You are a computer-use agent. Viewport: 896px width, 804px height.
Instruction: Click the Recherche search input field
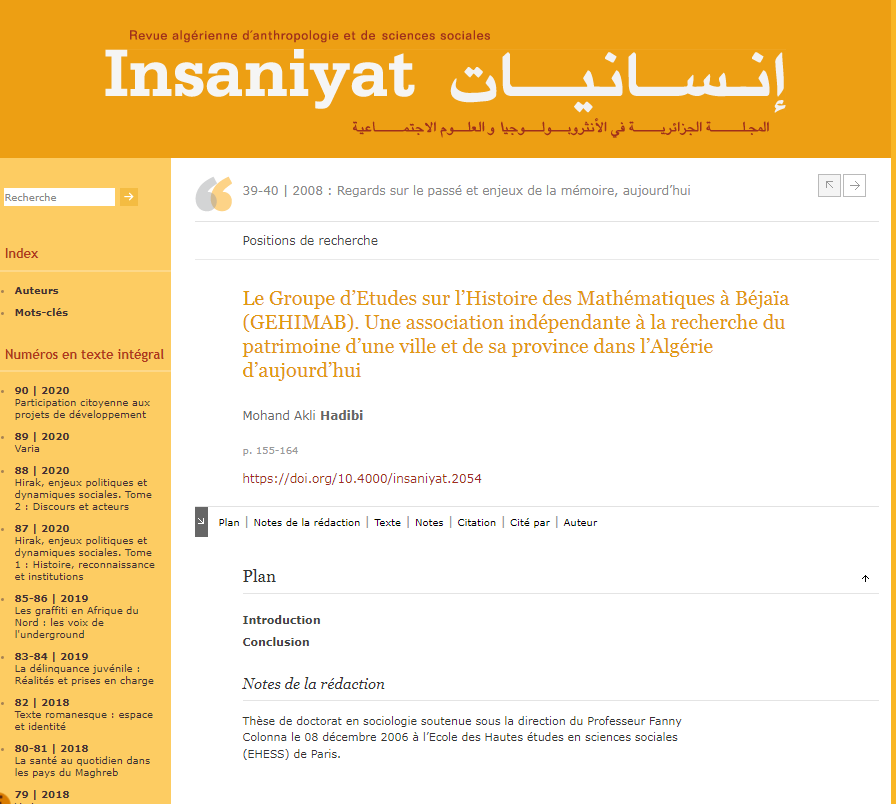pyautogui.click(x=59, y=197)
